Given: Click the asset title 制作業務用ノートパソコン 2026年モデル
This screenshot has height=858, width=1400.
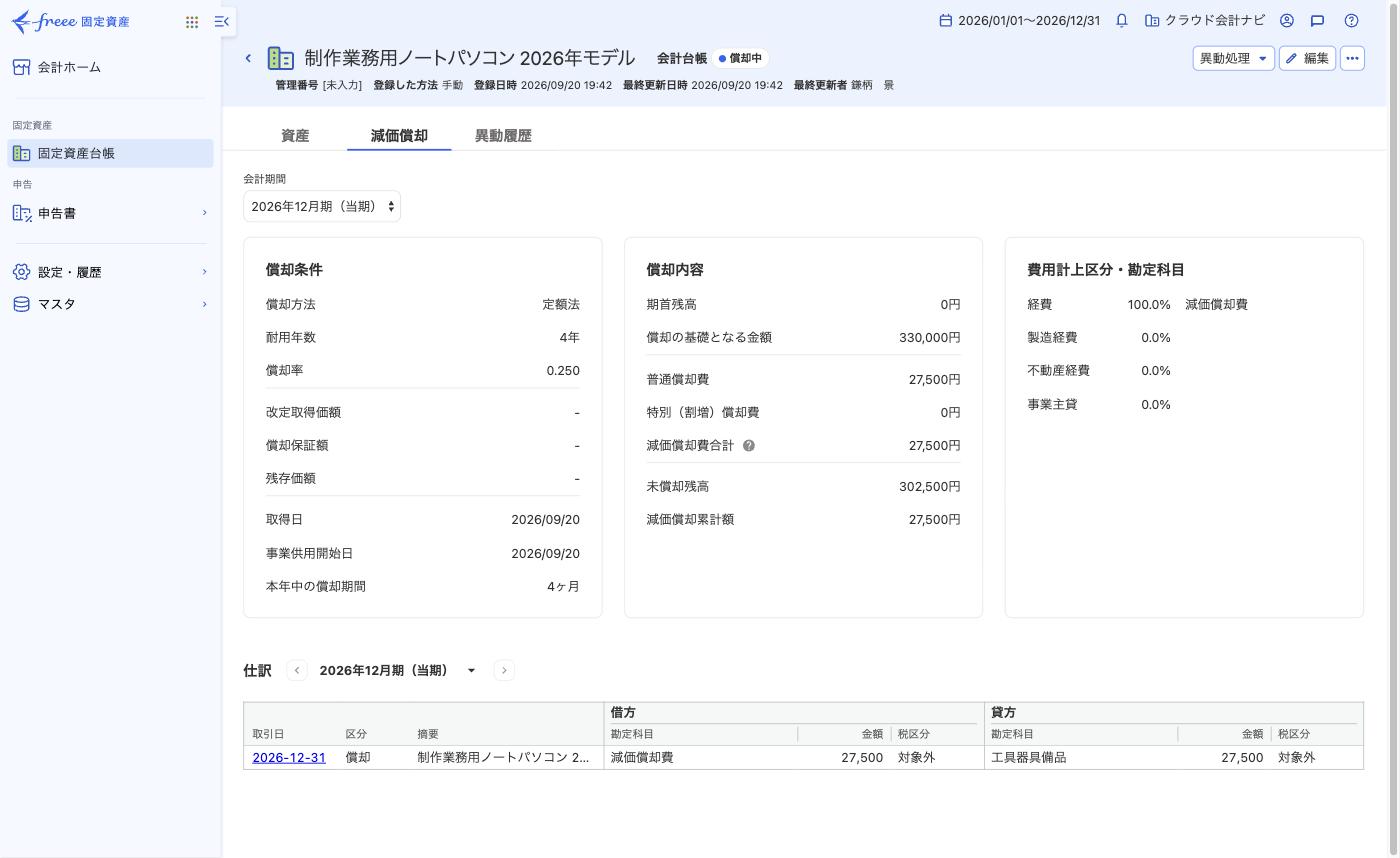Looking at the screenshot, I should pyautogui.click(x=470, y=58).
